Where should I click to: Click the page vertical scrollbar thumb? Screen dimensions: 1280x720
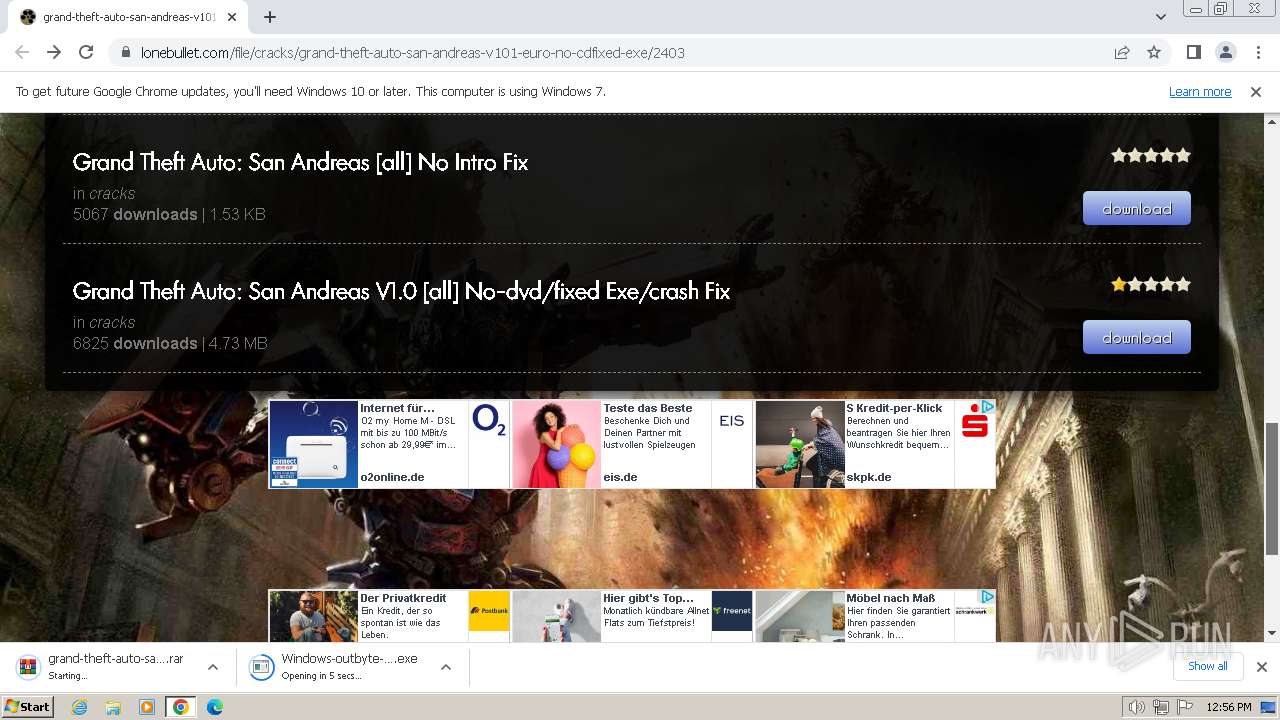point(1272,488)
